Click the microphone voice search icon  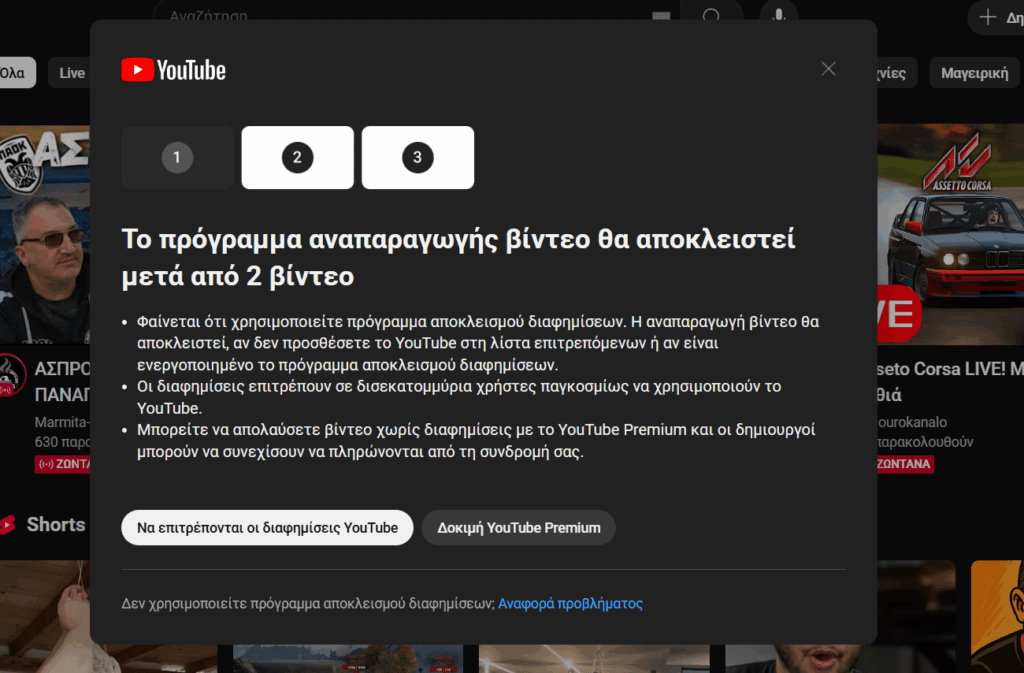point(778,14)
